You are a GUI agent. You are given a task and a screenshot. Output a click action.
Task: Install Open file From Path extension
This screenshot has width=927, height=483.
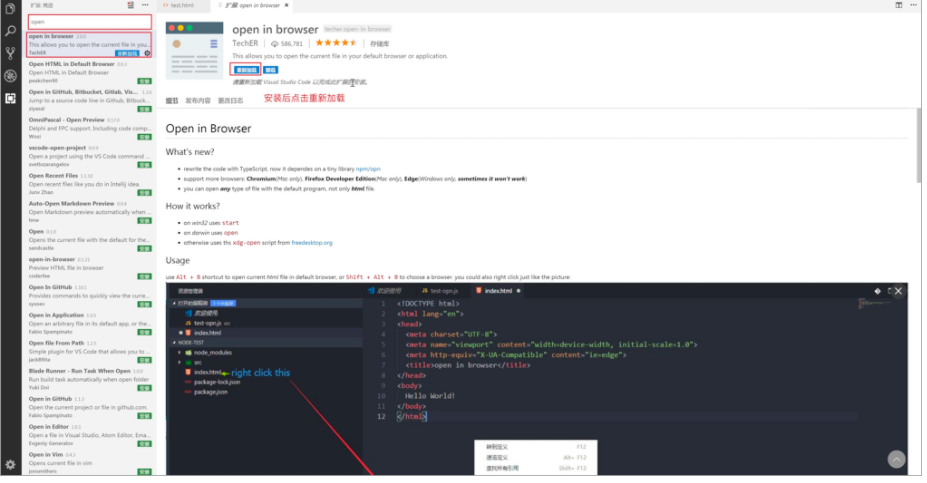tap(144, 360)
